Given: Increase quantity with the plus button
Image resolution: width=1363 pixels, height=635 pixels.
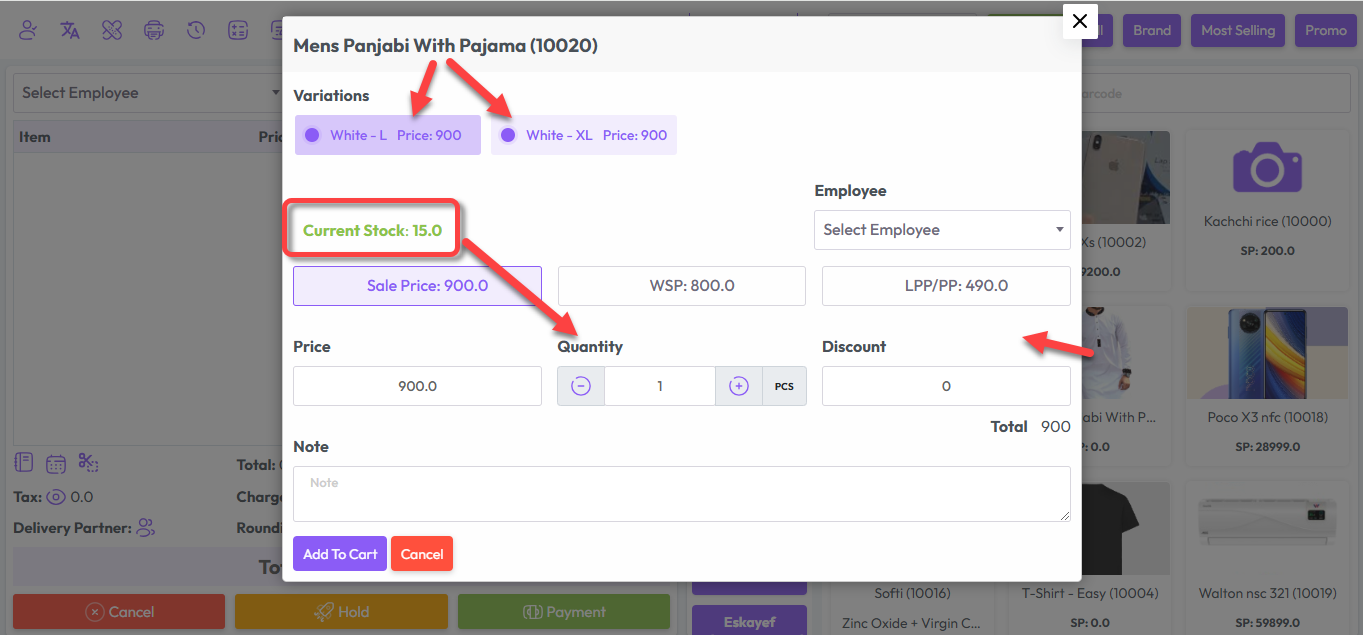Looking at the screenshot, I should (739, 386).
